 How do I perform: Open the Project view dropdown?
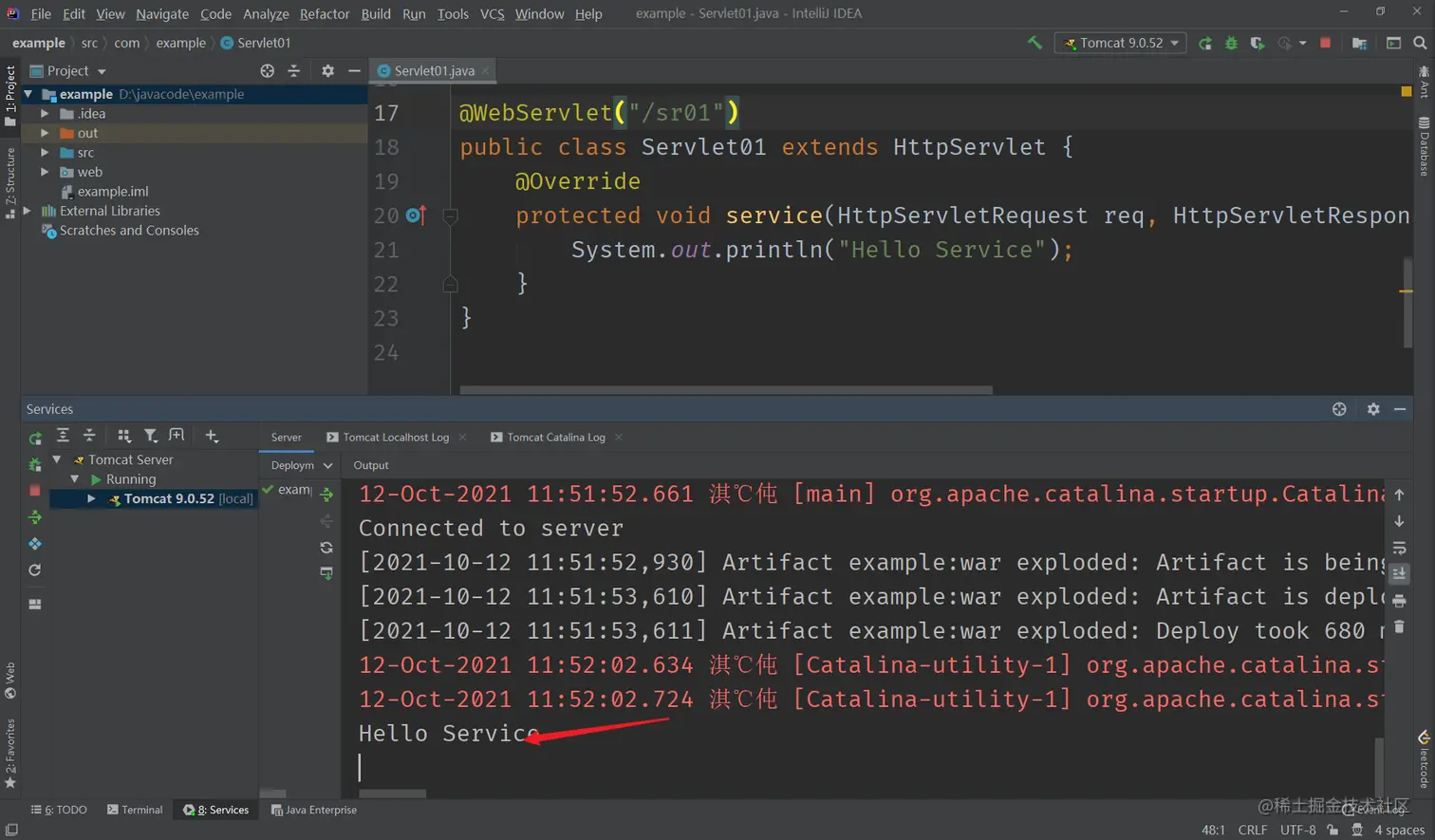68,71
